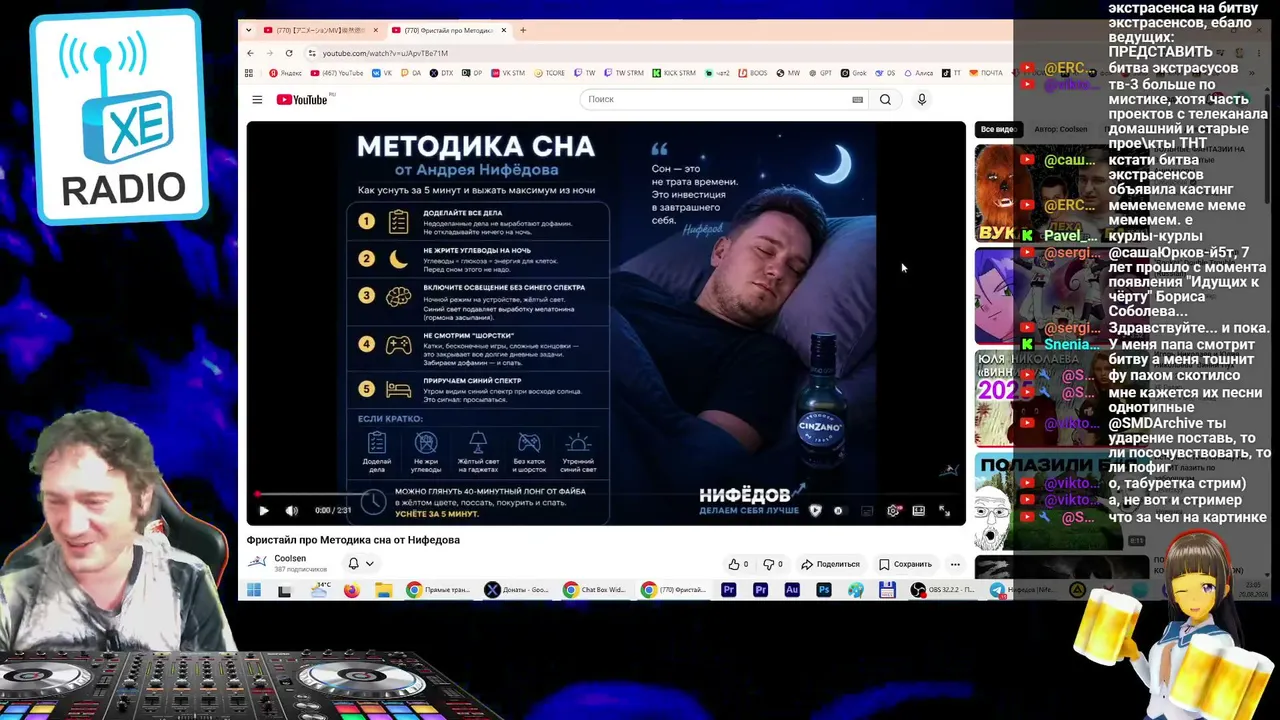
Task: Open Coolsen channel avatar
Action: [257, 563]
